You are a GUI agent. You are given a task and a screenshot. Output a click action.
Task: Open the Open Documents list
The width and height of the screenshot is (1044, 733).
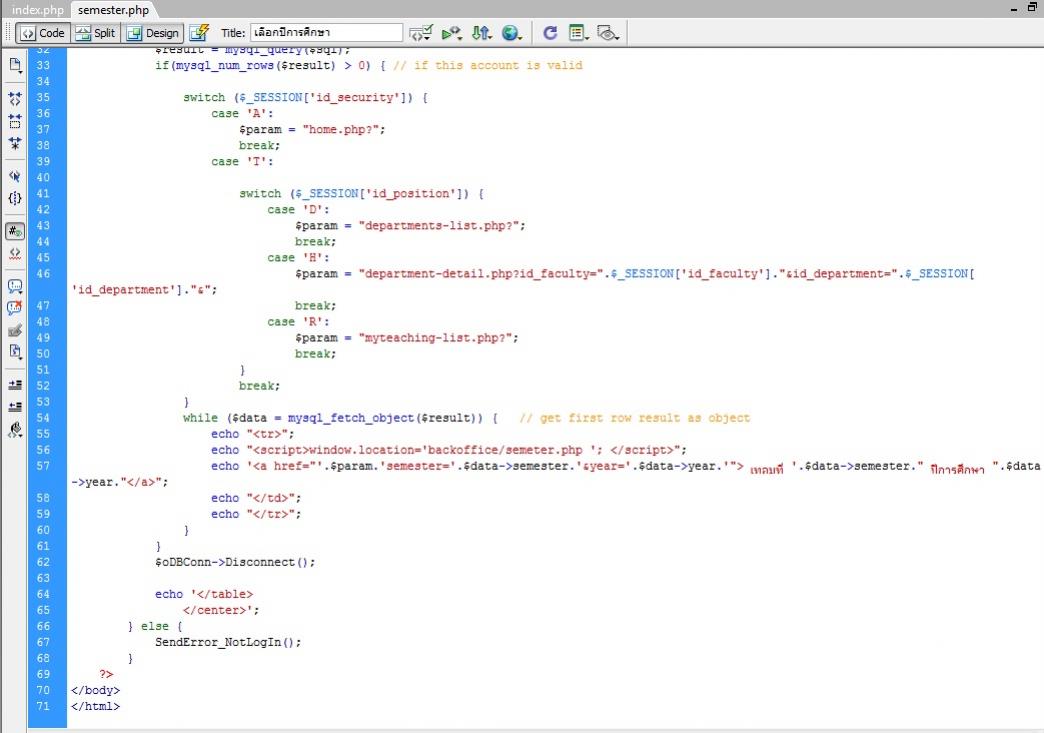tap(15, 65)
